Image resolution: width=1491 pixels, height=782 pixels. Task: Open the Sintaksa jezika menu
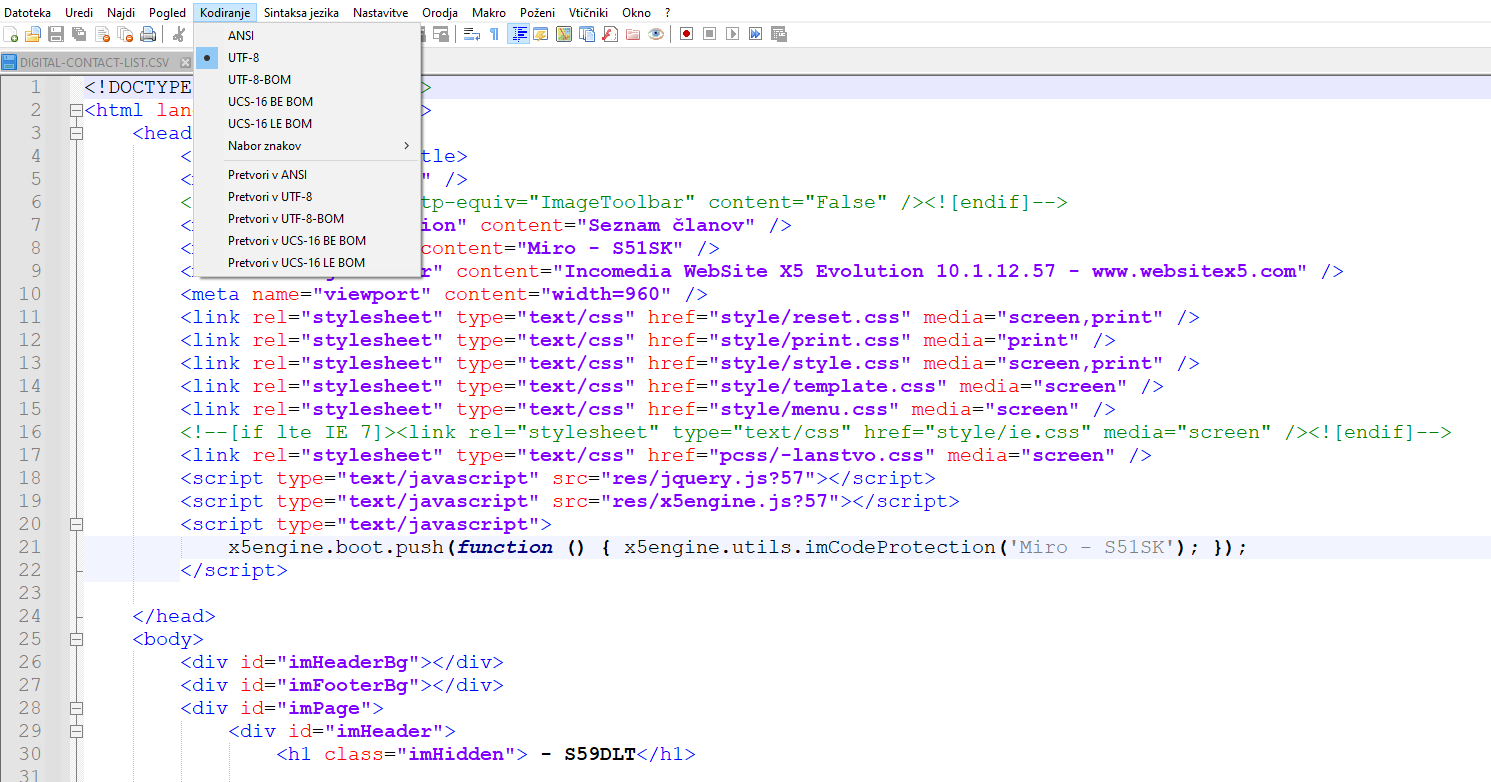[x=301, y=13]
